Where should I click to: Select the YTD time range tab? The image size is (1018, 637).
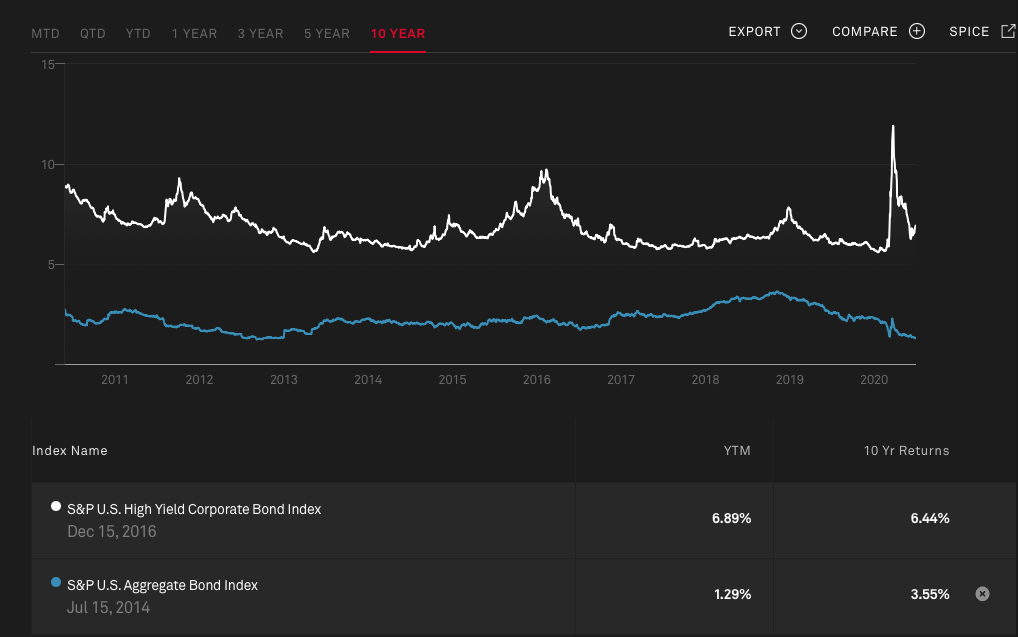[138, 34]
